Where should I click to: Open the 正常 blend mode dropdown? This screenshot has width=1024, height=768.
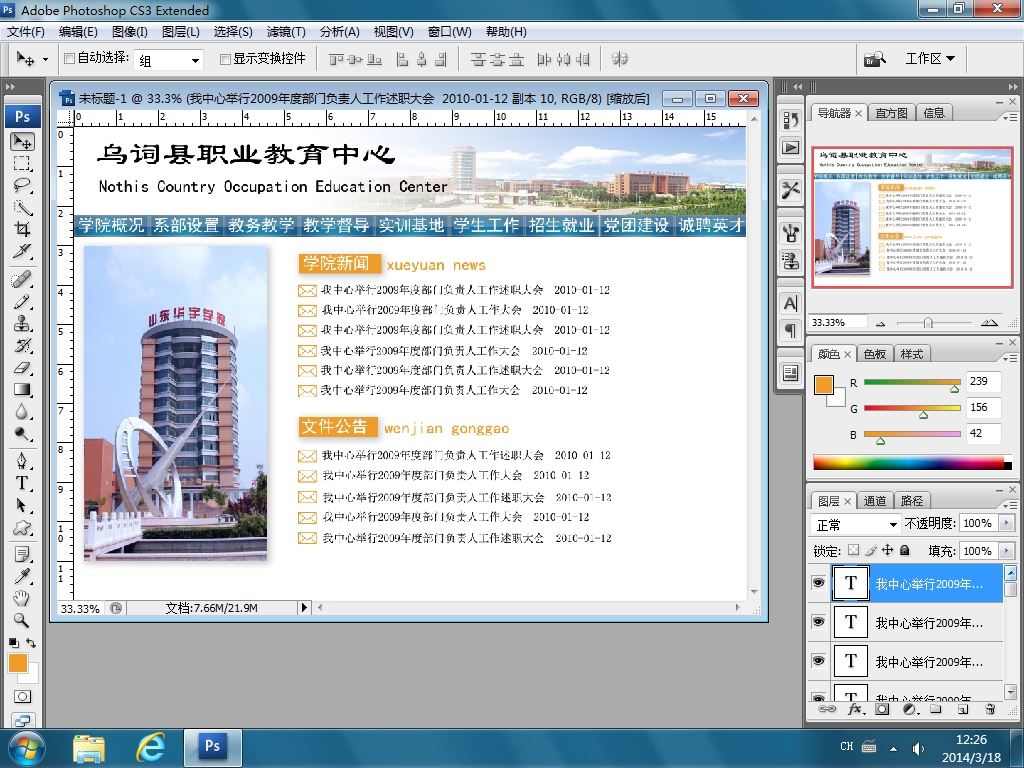tap(856, 524)
